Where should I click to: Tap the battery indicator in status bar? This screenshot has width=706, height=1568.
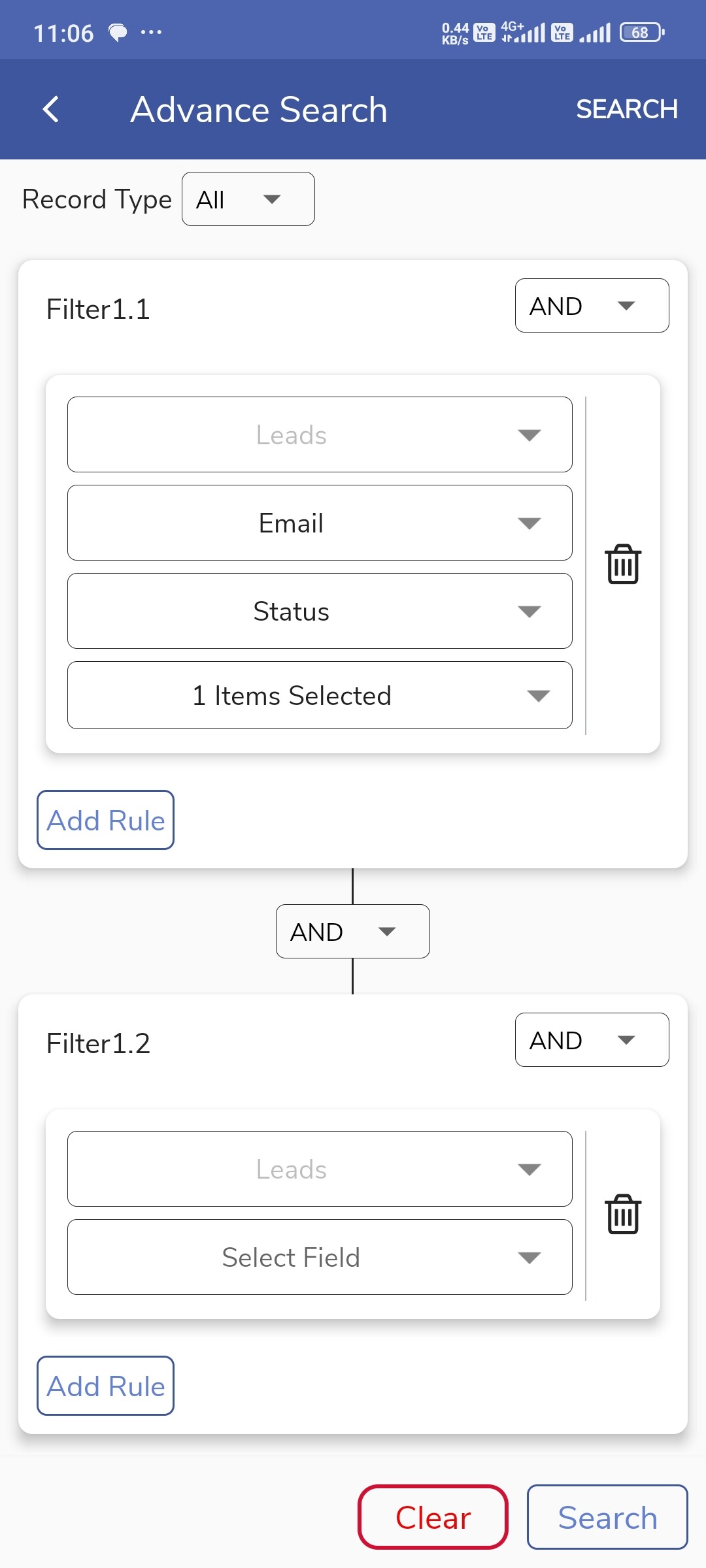click(x=643, y=32)
